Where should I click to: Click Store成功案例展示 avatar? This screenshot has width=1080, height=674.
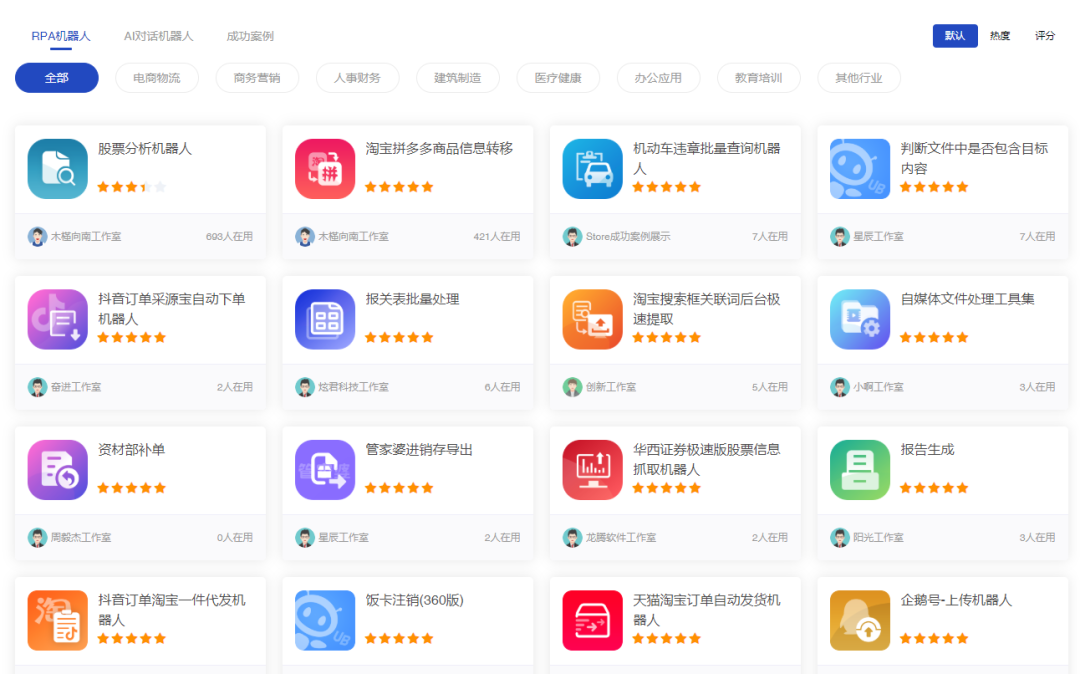click(572, 236)
